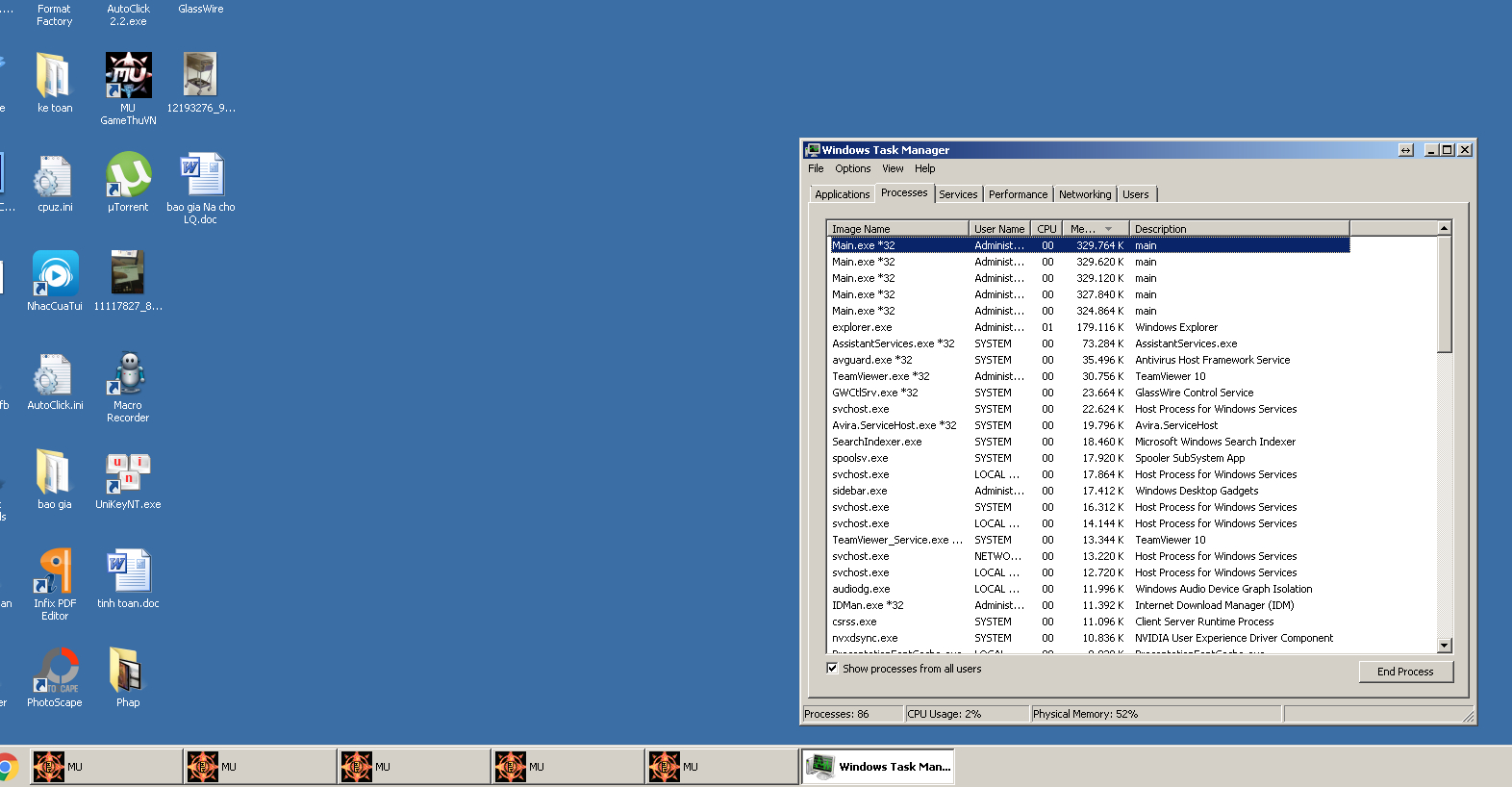Open the View menu
The image size is (1512, 787).
point(893,168)
